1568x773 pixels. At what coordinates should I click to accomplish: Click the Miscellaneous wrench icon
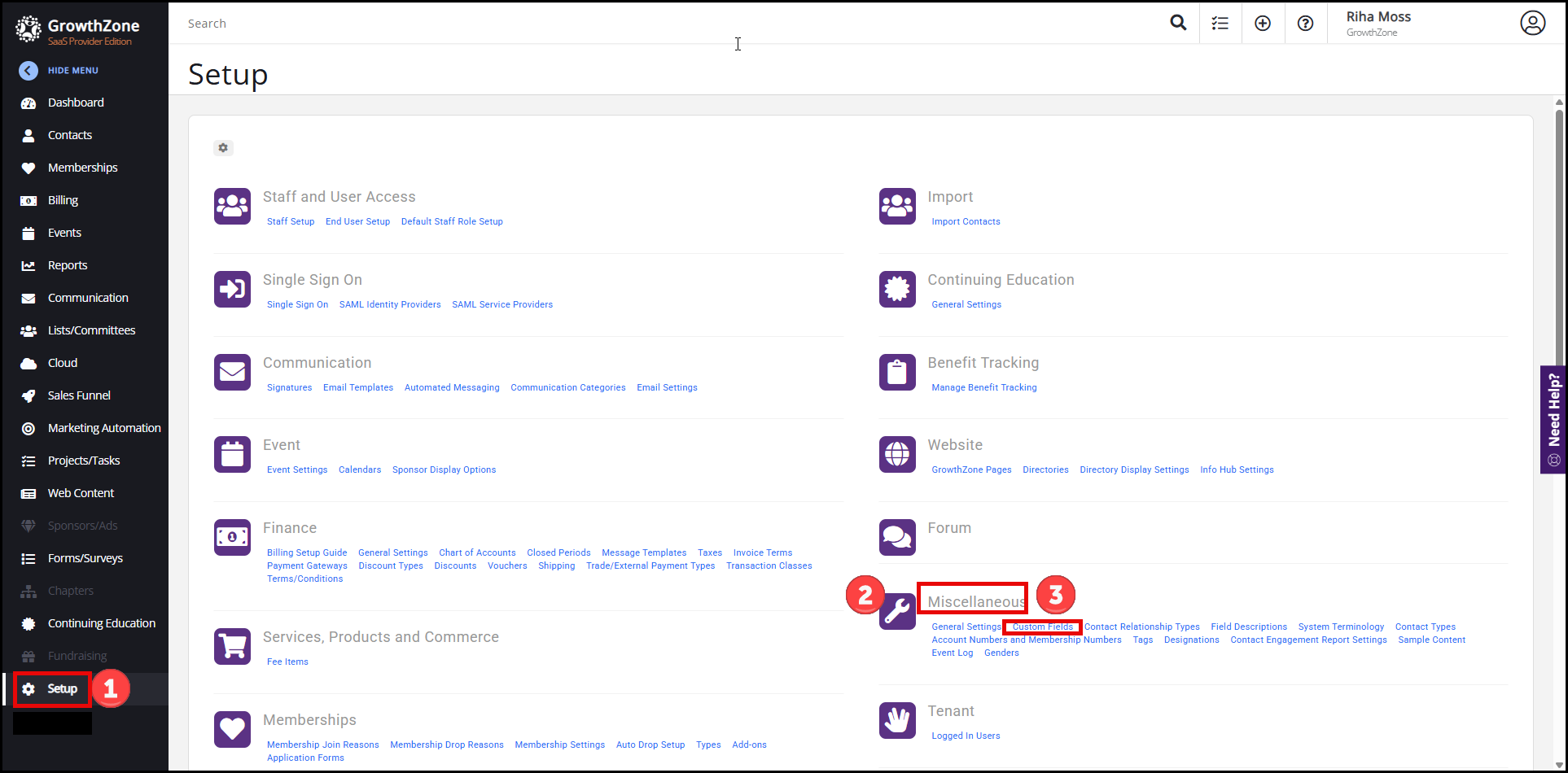click(897, 611)
